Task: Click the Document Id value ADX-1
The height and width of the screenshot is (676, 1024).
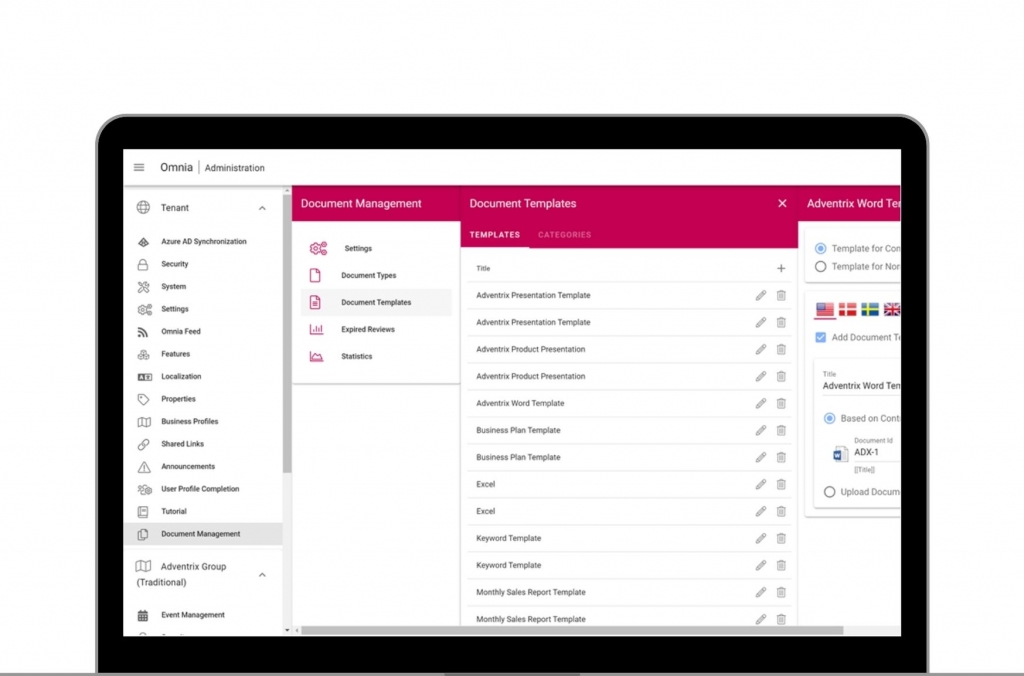Action: [x=867, y=452]
